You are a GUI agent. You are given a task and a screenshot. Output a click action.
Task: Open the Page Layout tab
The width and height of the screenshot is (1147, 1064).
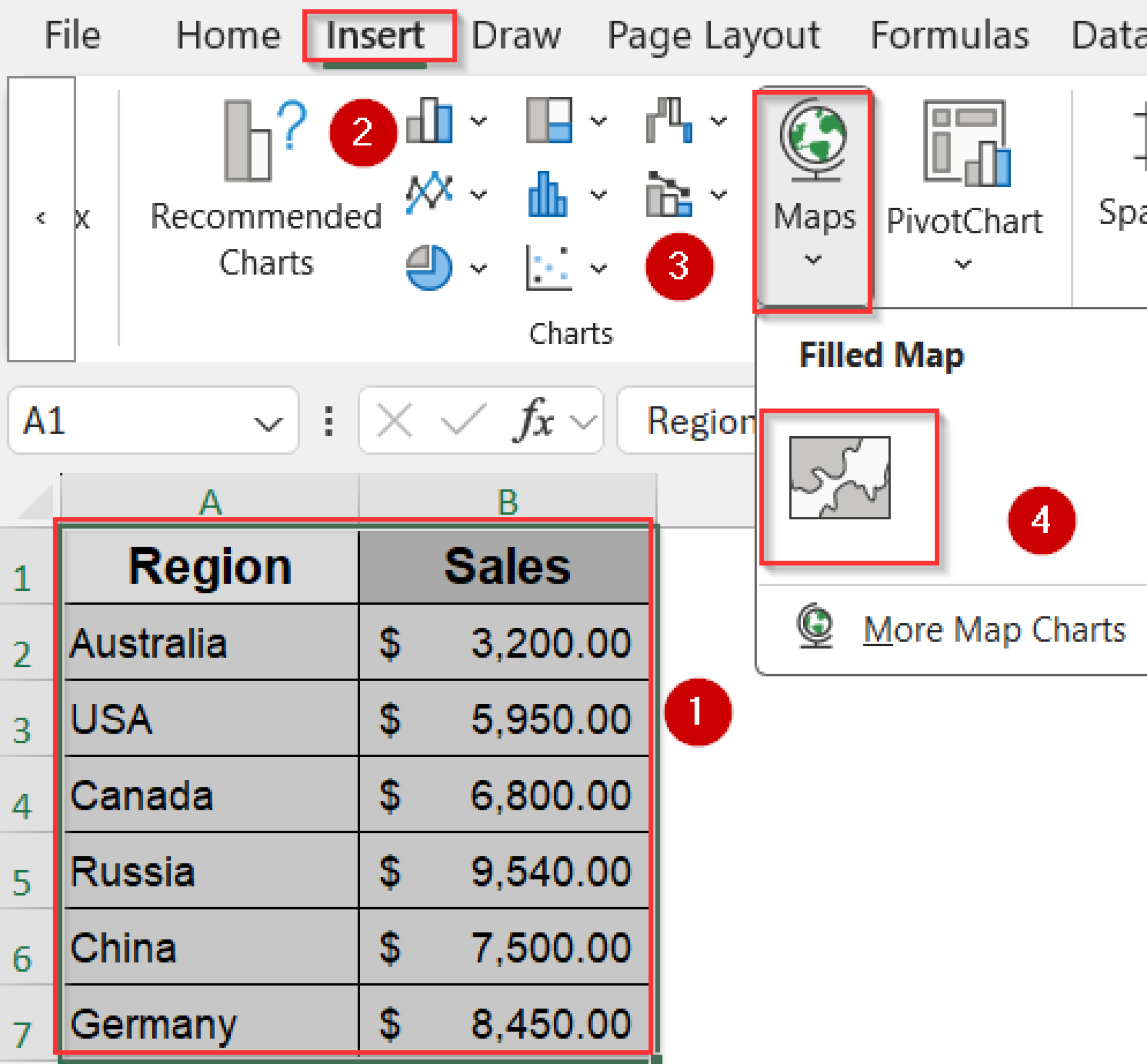pyautogui.click(x=714, y=36)
